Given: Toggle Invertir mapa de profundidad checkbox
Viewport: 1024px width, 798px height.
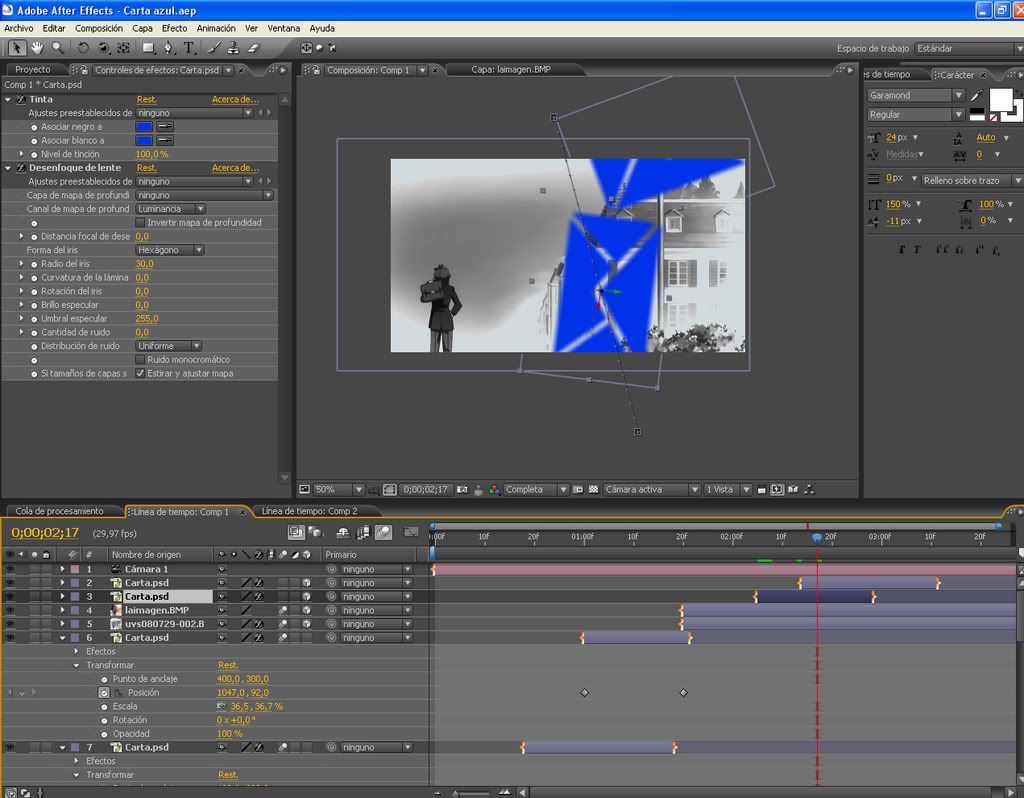Looking at the screenshot, I should point(140,223).
